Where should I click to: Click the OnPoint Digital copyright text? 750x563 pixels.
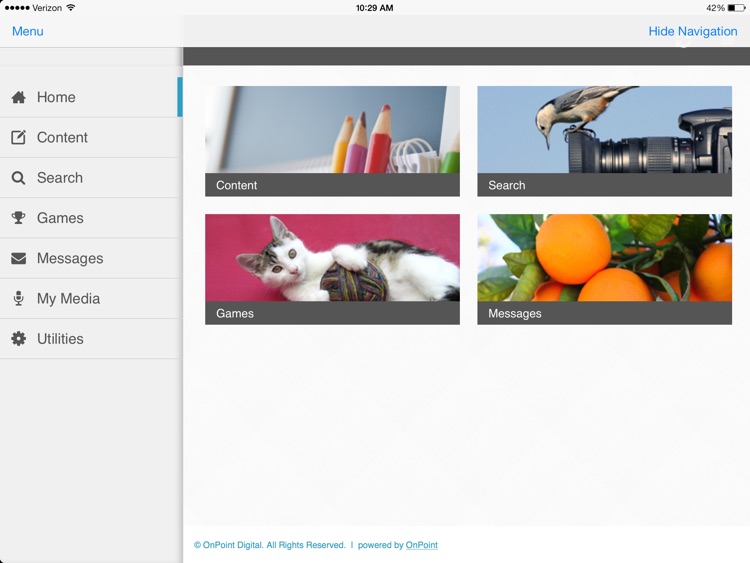click(x=269, y=545)
